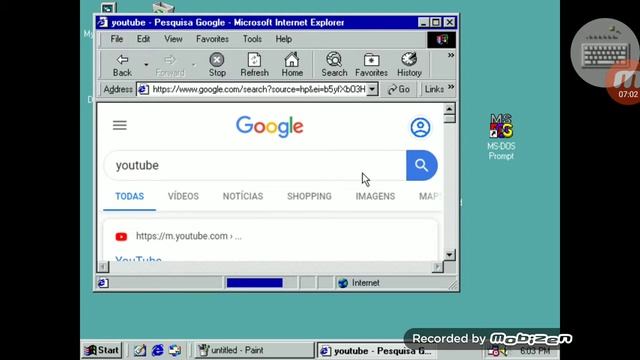Viewport: 640px width, 360px height.
Task: Open the Favorites toolbar button
Action: click(x=371, y=65)
